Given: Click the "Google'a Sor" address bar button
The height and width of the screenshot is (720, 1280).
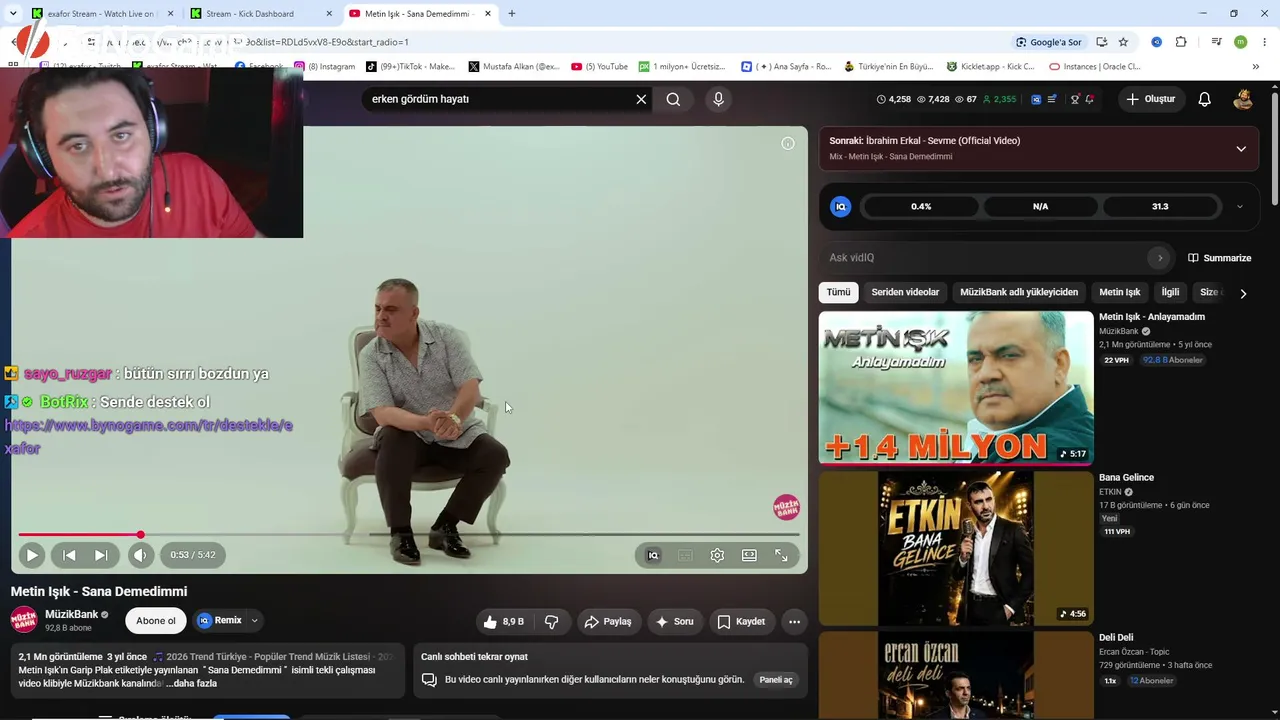Looking at the screenshot, I should [1048, 42].
